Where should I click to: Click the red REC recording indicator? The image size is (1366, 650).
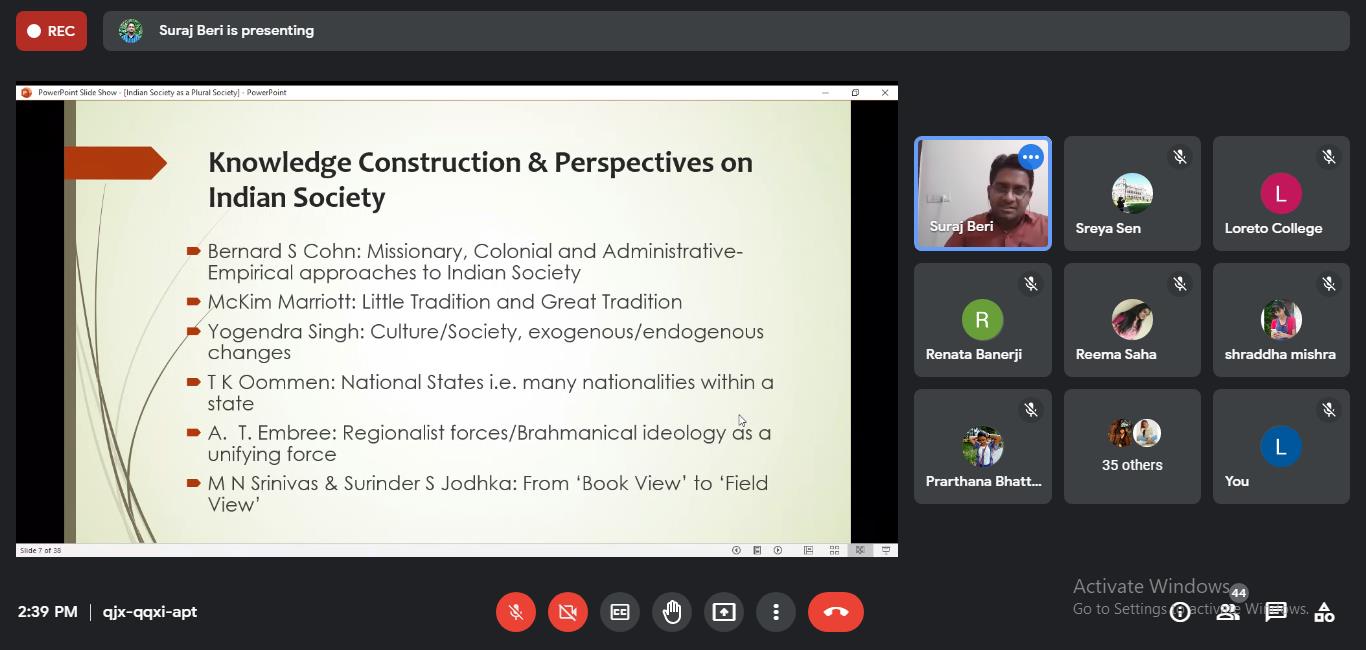tap(51, 31)
